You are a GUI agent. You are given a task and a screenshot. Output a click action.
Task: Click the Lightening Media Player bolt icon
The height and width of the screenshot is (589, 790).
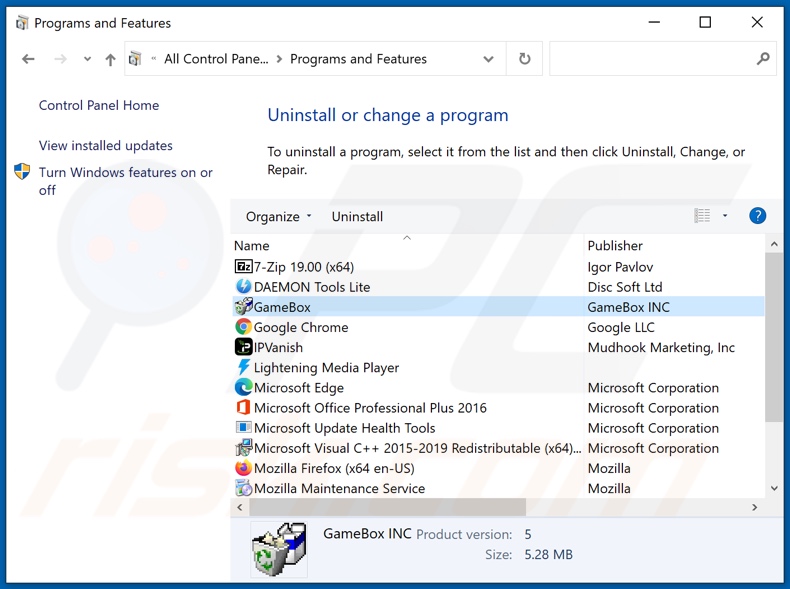[243, 367]
